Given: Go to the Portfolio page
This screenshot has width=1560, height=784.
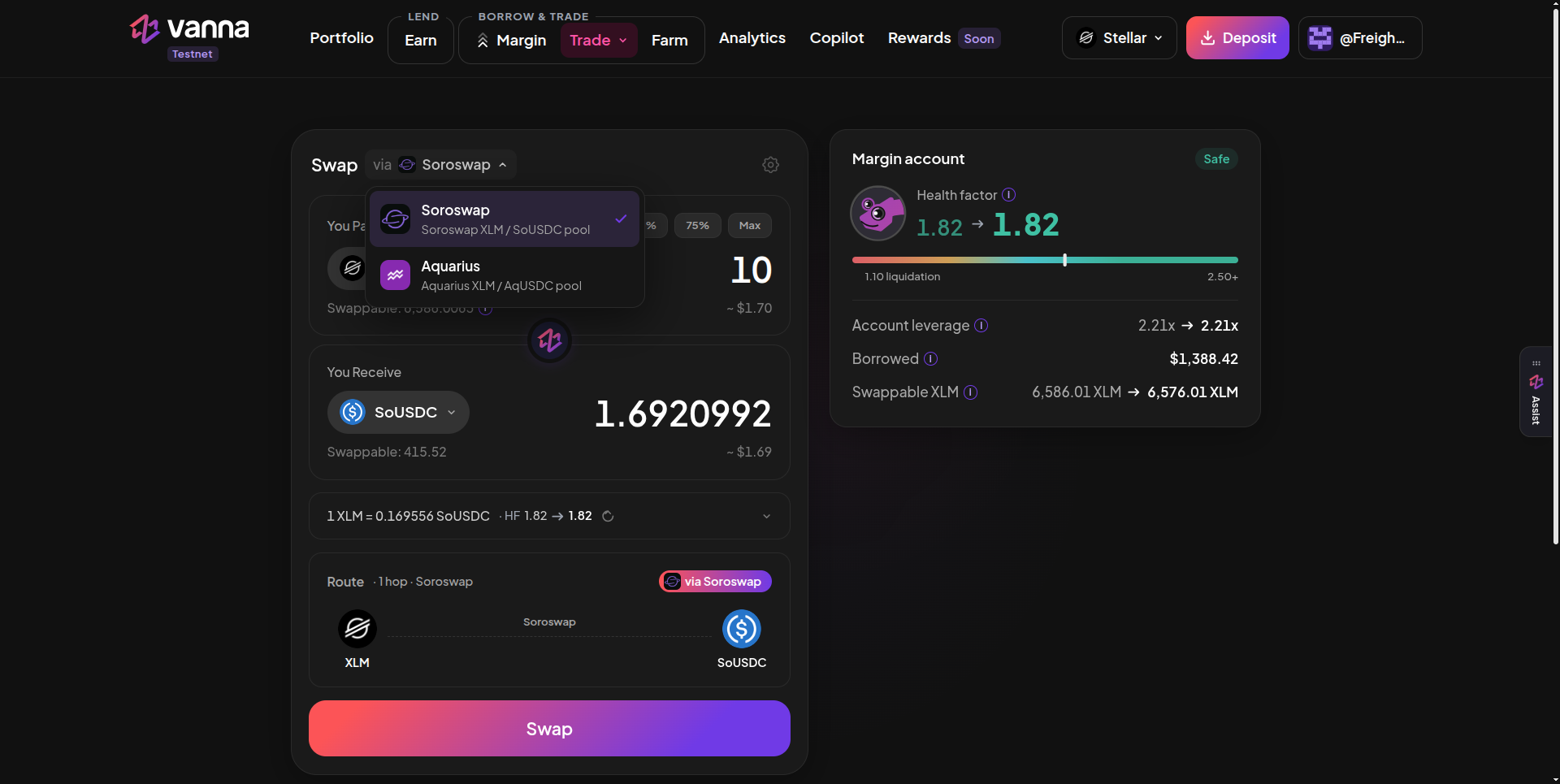Looking at the screenshot, I should (341, 38).
